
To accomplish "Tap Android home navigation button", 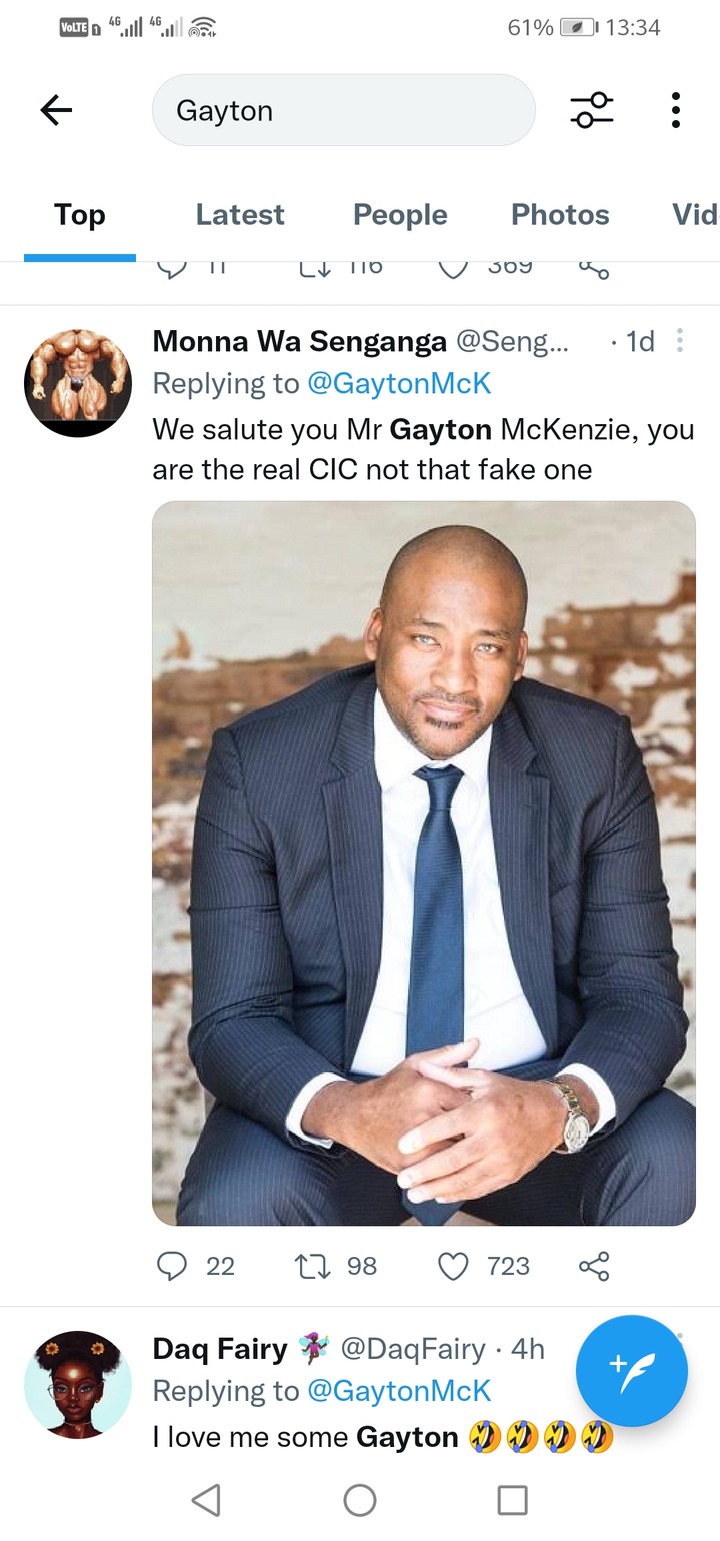I will pos(360,1499).
